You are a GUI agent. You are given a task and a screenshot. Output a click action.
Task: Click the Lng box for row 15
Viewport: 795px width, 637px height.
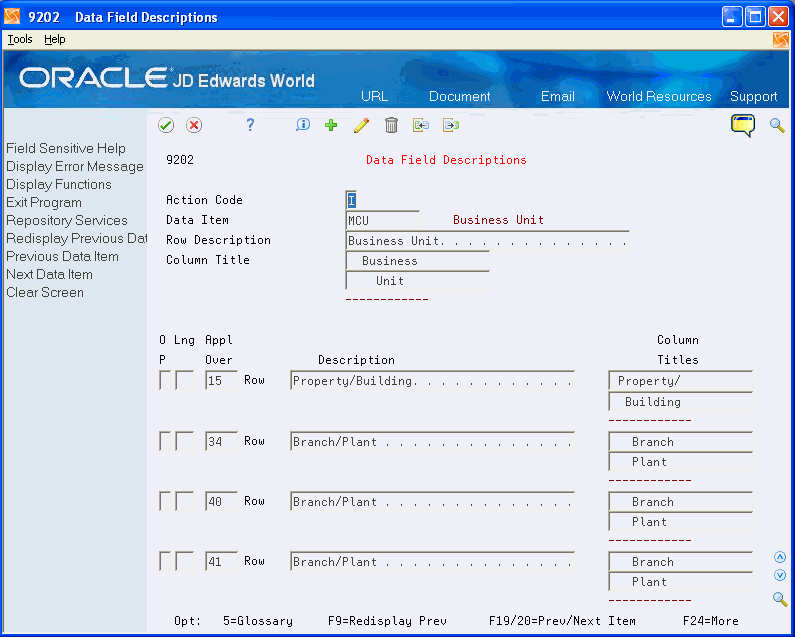click(185, 380)
